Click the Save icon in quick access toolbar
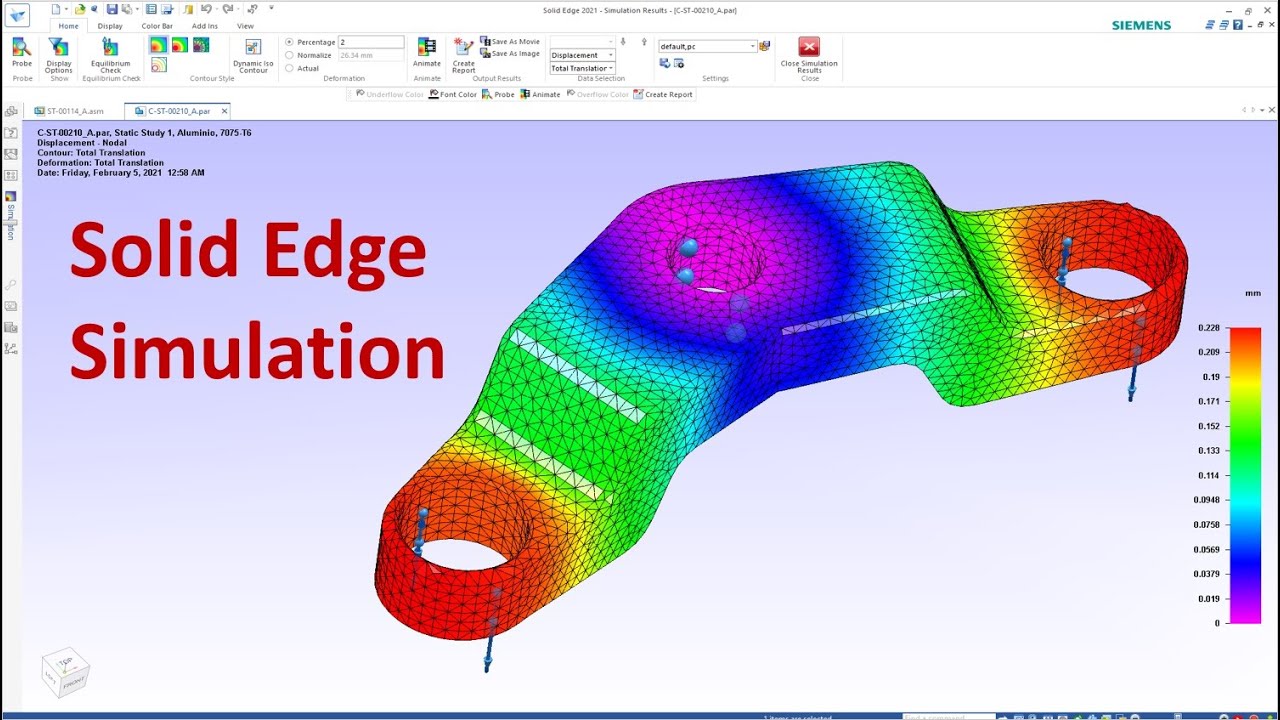Screen dimensions: 1280x720 pos(112,9)
